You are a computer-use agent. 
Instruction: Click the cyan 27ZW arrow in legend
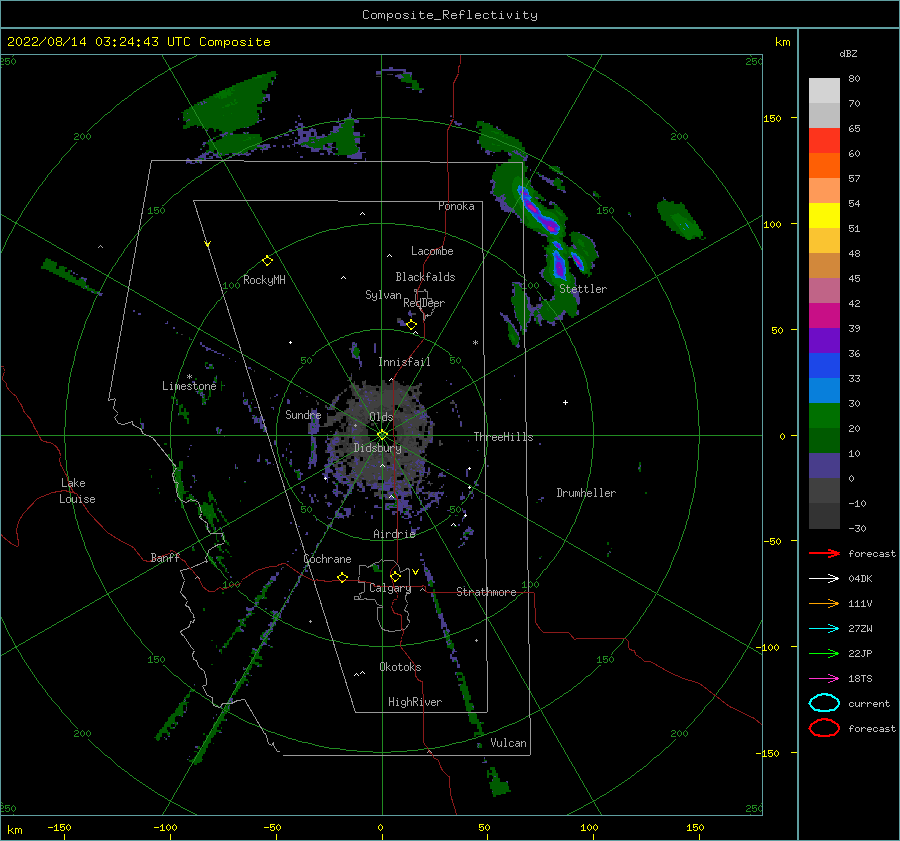click(x=824, y=629)
